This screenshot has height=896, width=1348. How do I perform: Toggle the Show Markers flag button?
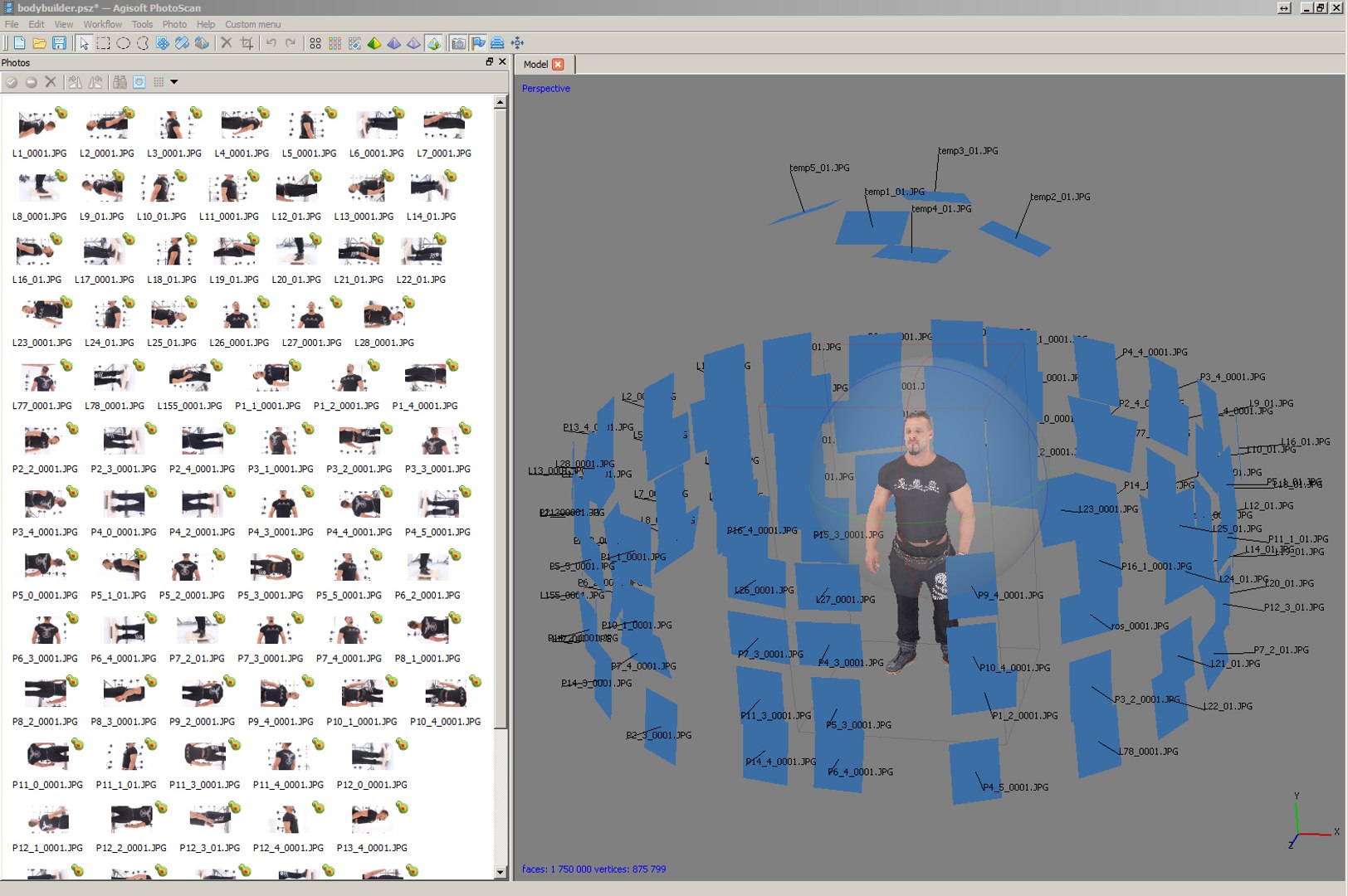[478, 43]
